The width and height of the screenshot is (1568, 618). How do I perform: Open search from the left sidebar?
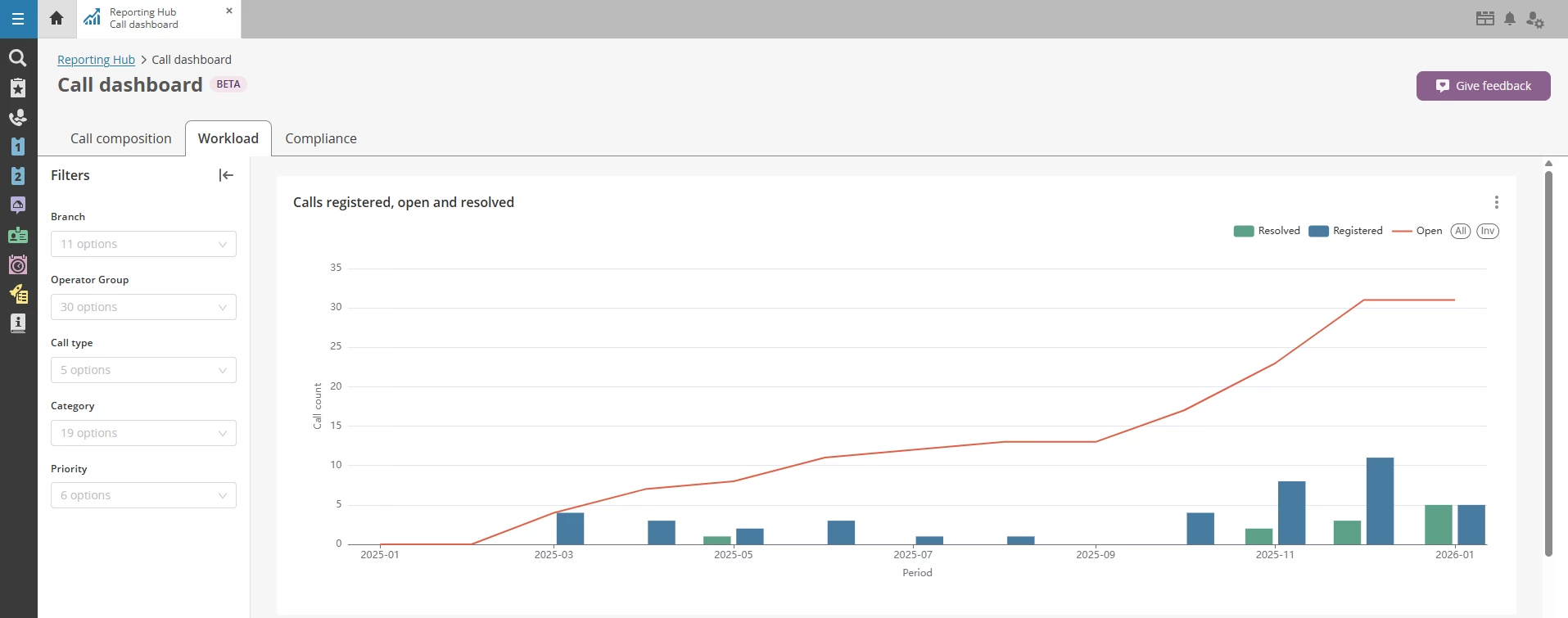click(x=17, y=58)
